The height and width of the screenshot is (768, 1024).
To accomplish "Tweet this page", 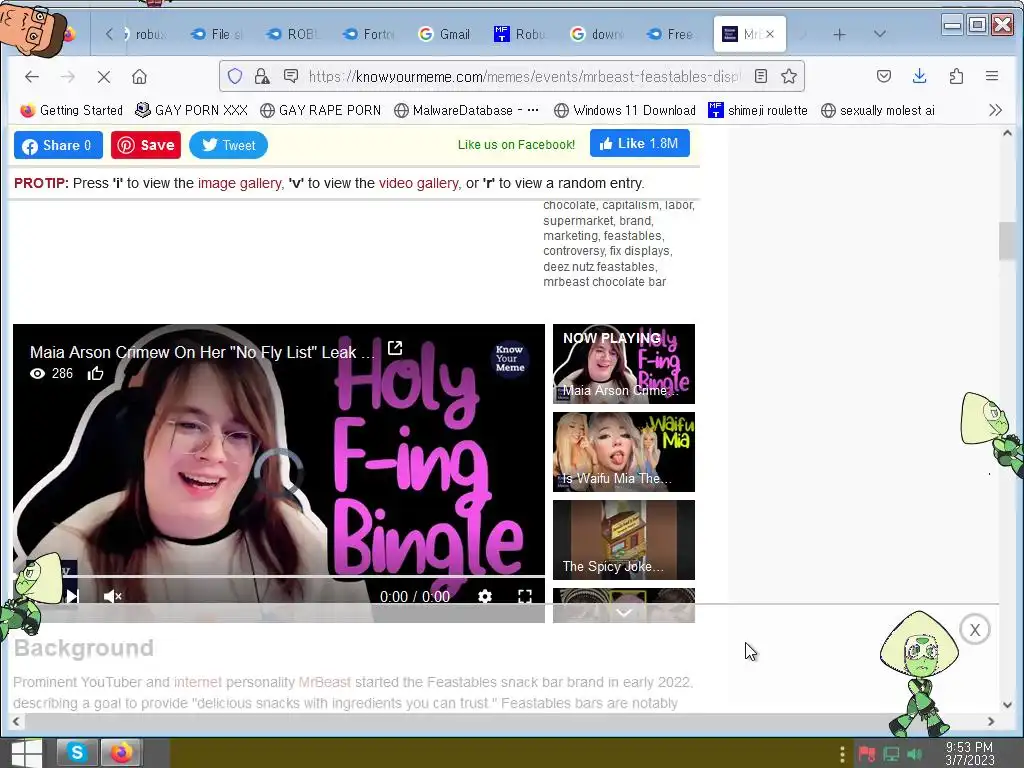I will tap(228, 145).
